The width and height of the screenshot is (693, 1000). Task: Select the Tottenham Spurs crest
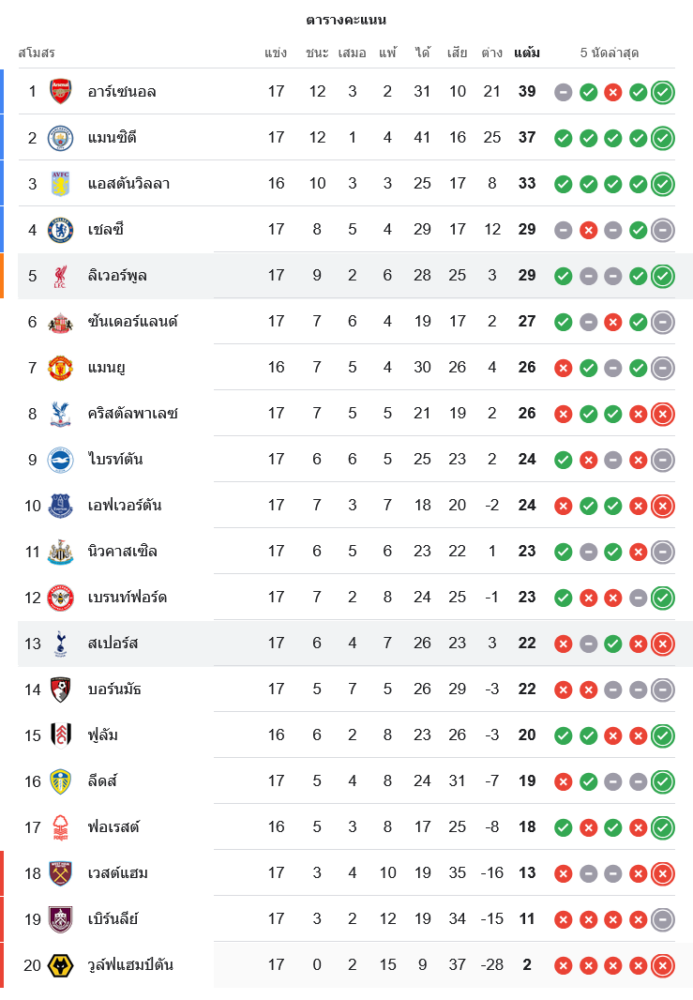coord(61,644)
